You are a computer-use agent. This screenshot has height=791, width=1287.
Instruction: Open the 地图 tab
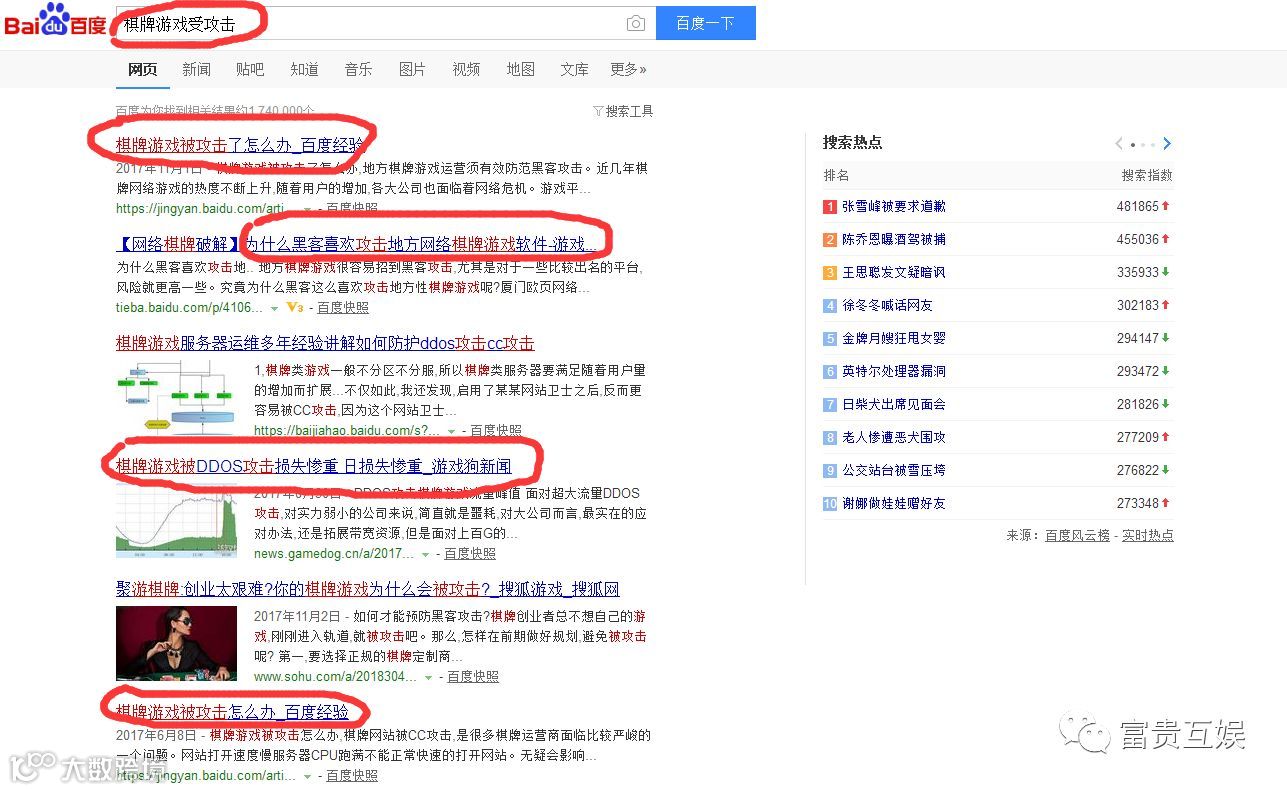coord(520,69)
